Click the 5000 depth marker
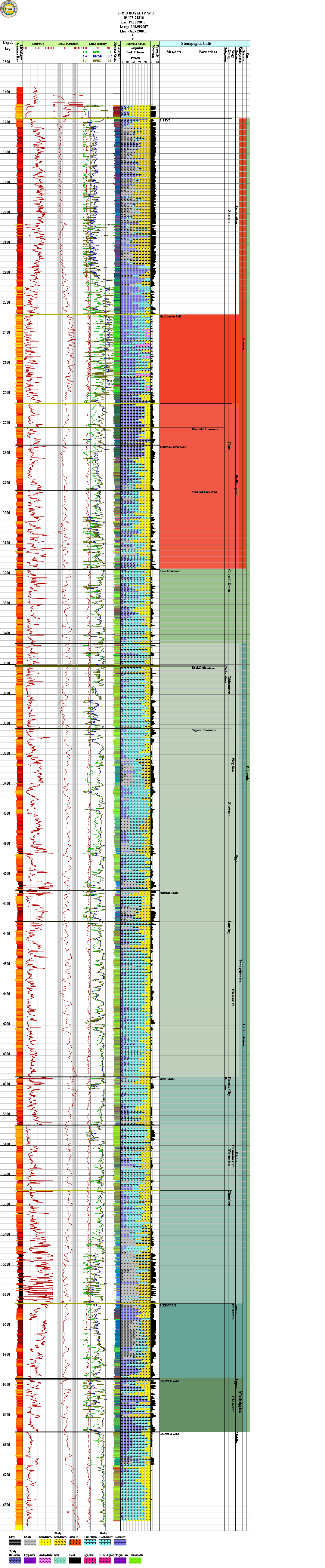 7,1114
